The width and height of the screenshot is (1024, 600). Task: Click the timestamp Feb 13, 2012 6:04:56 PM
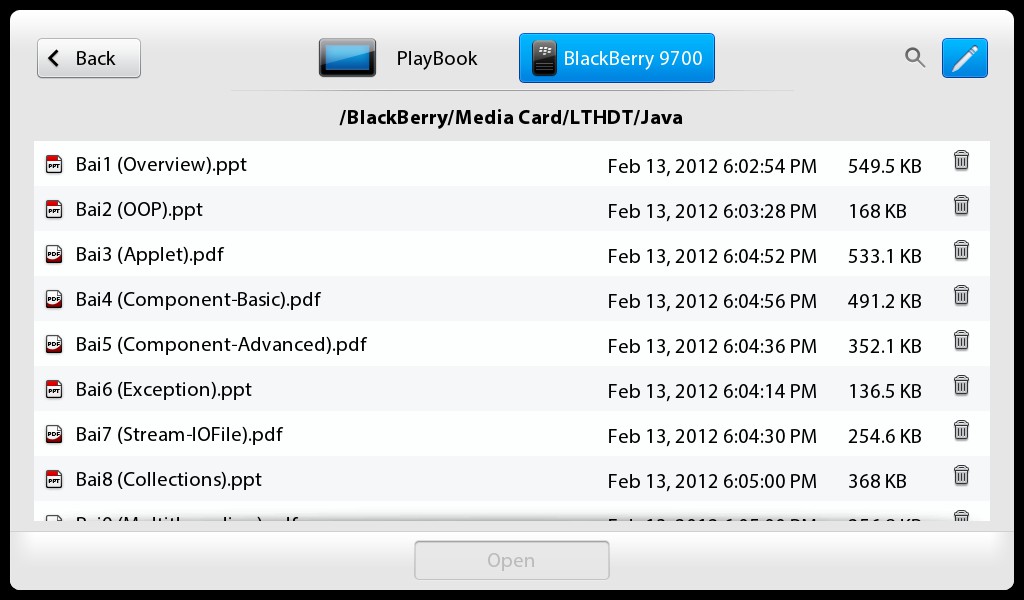click(712, 302)
